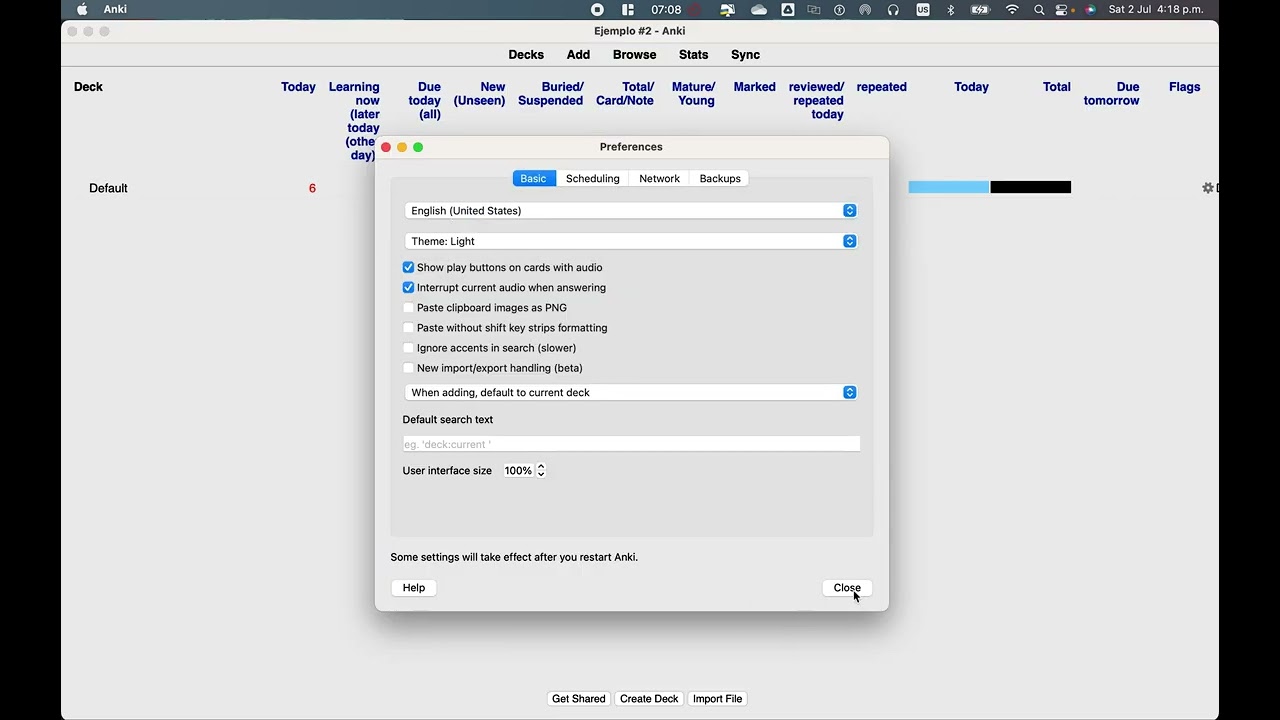The image size is (1280, 720).
Task: Click the Siri icon in menu bar
Action: tap(1090, 10)
